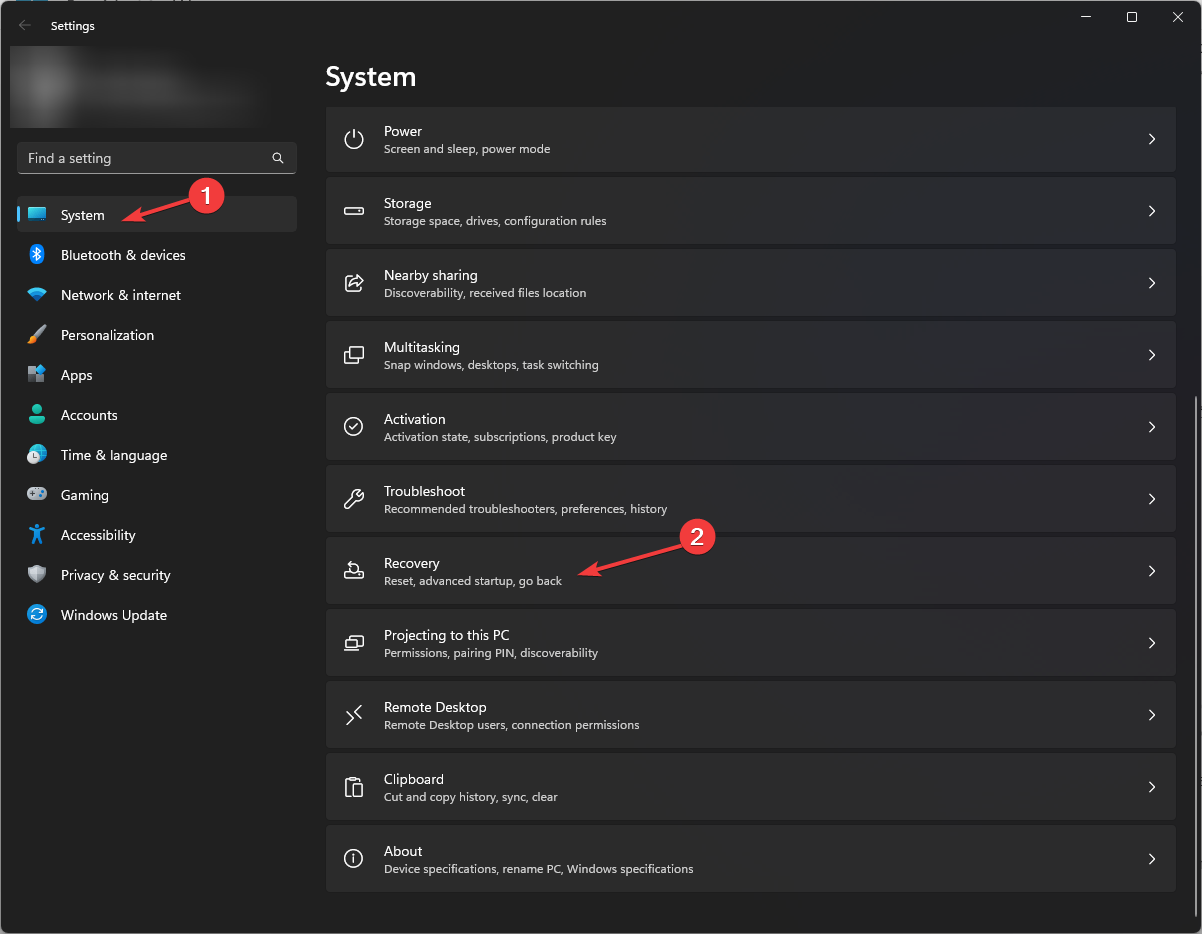Expand the Recovery row via its chevron
The width and height of the screenshot is (1202, 934).
pyautogui.click(x=1152, y=571)
